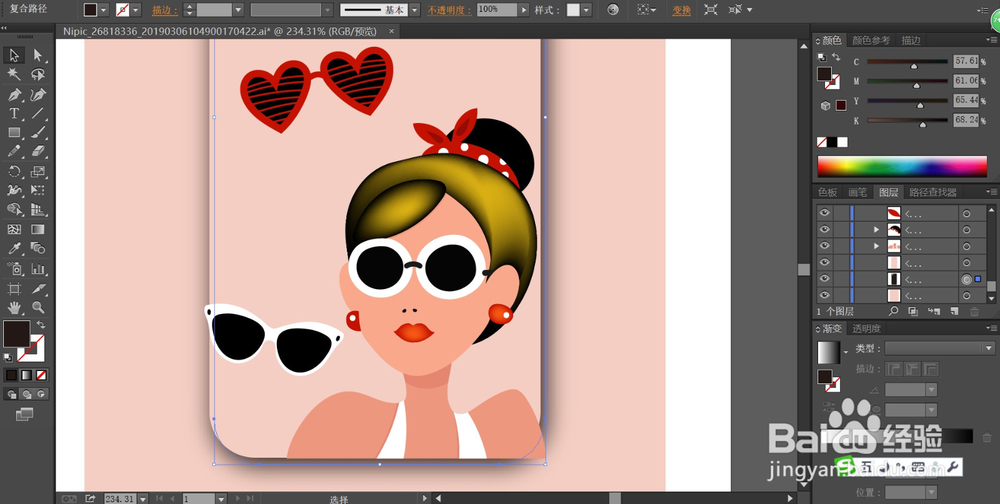Image resolution: width=1000 pixels, height=504 pixels.
Task: Switch to the 描边 panel tab
Action: tap(910, 40)
